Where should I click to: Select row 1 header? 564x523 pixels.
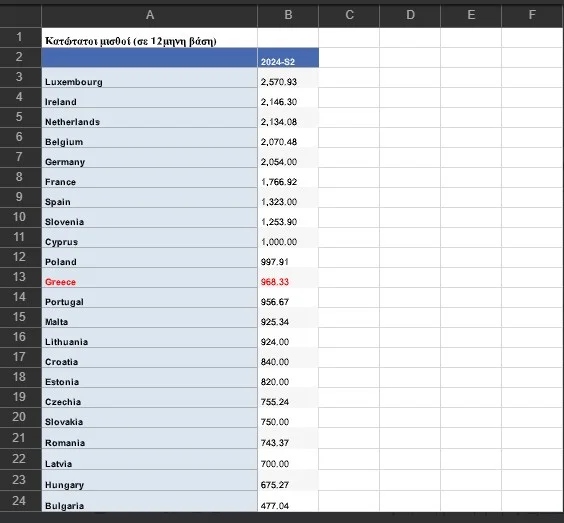[21, 37]
